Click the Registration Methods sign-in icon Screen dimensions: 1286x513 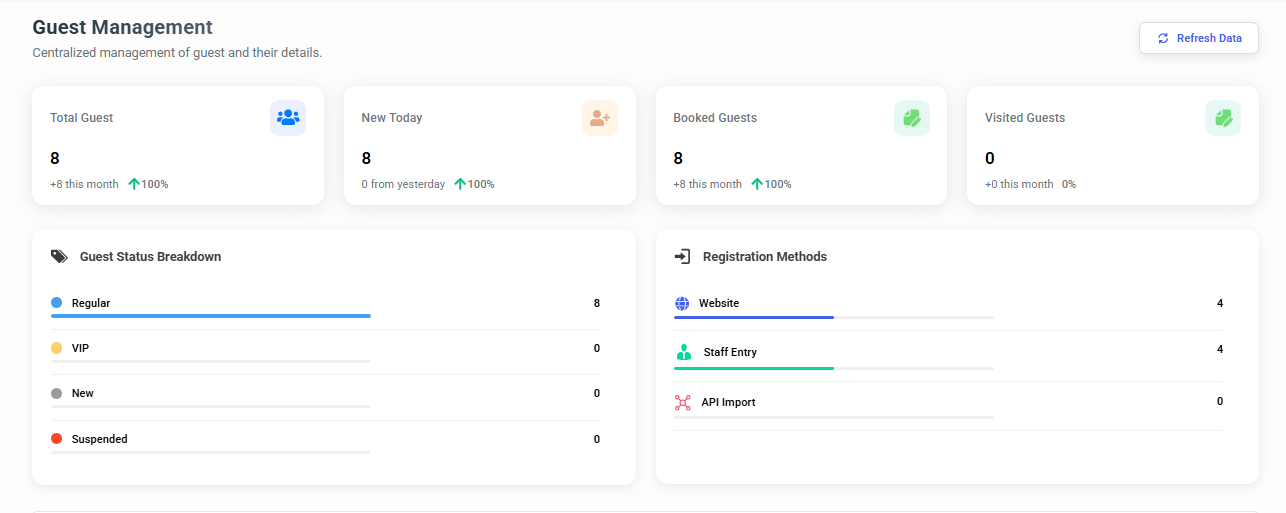pyautogui.click(x=683, y=257)
